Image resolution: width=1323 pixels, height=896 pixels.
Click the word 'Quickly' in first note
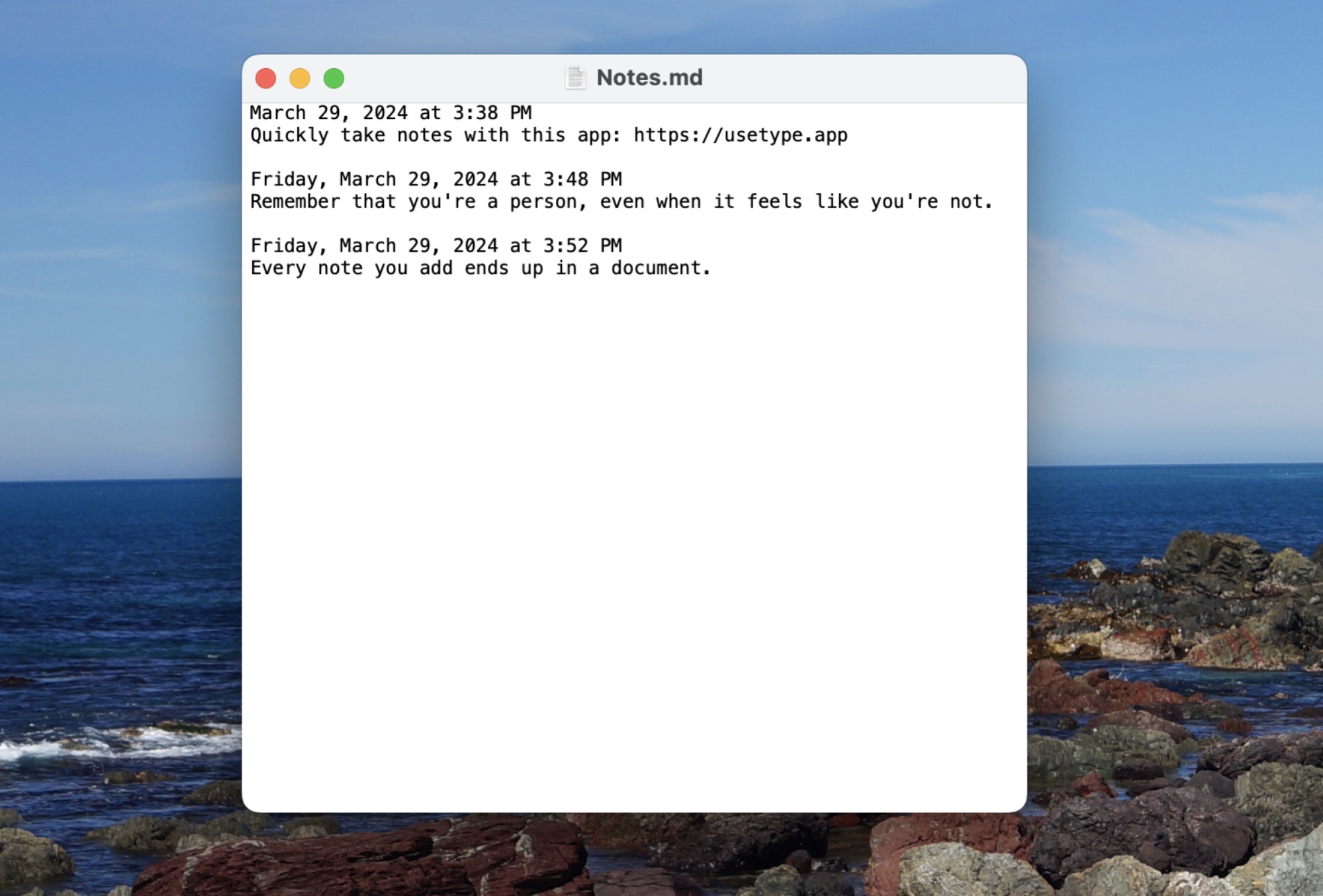[x=289, y=136]
